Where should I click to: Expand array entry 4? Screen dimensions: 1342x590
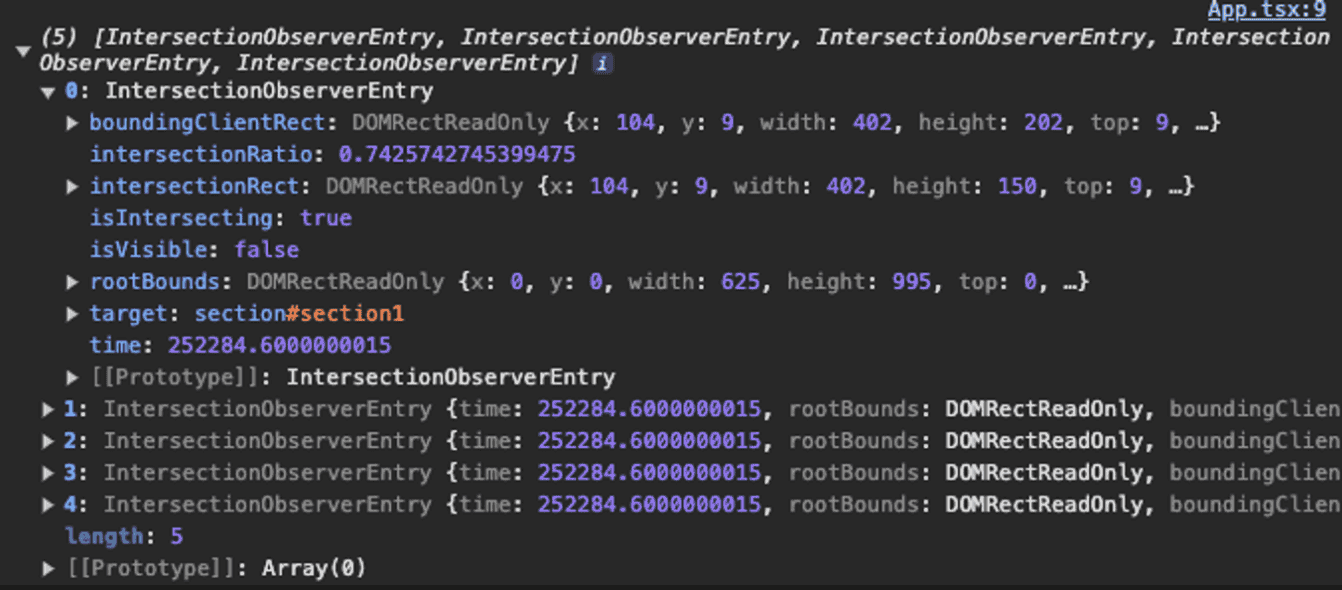[47, 505]
